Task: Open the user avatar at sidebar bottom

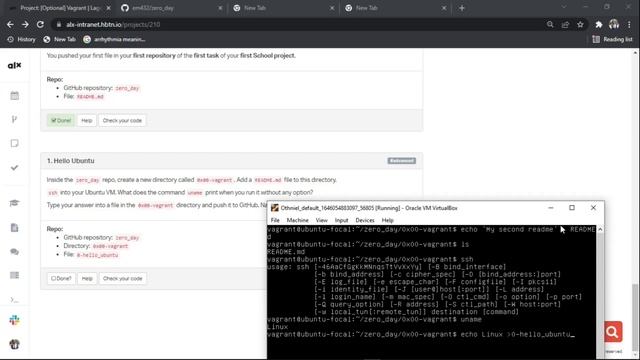Action: click(14, 344)
